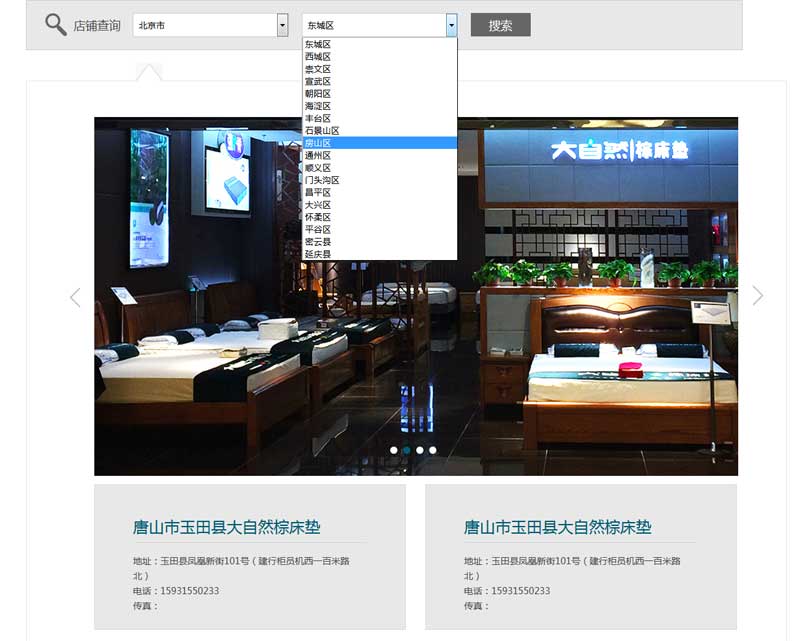
Task: Click the 搜索 search button
Action: tap(501, 25)
